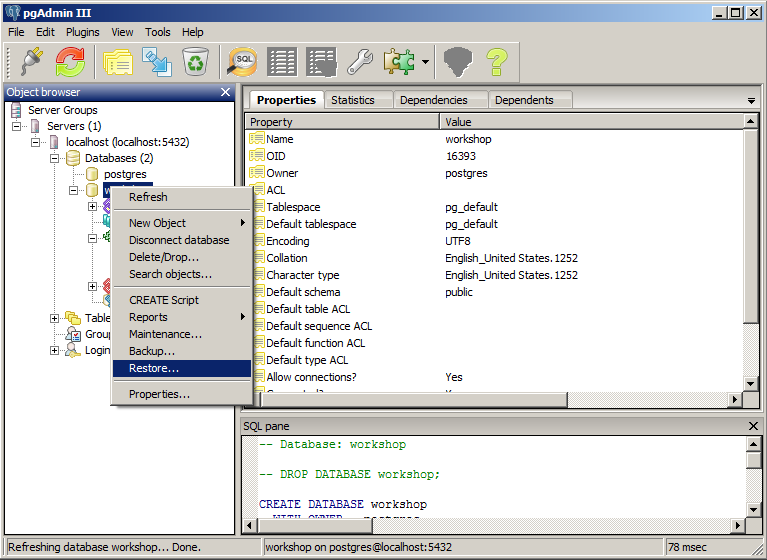Click the Server Groups icon in tree

[16, 110]
